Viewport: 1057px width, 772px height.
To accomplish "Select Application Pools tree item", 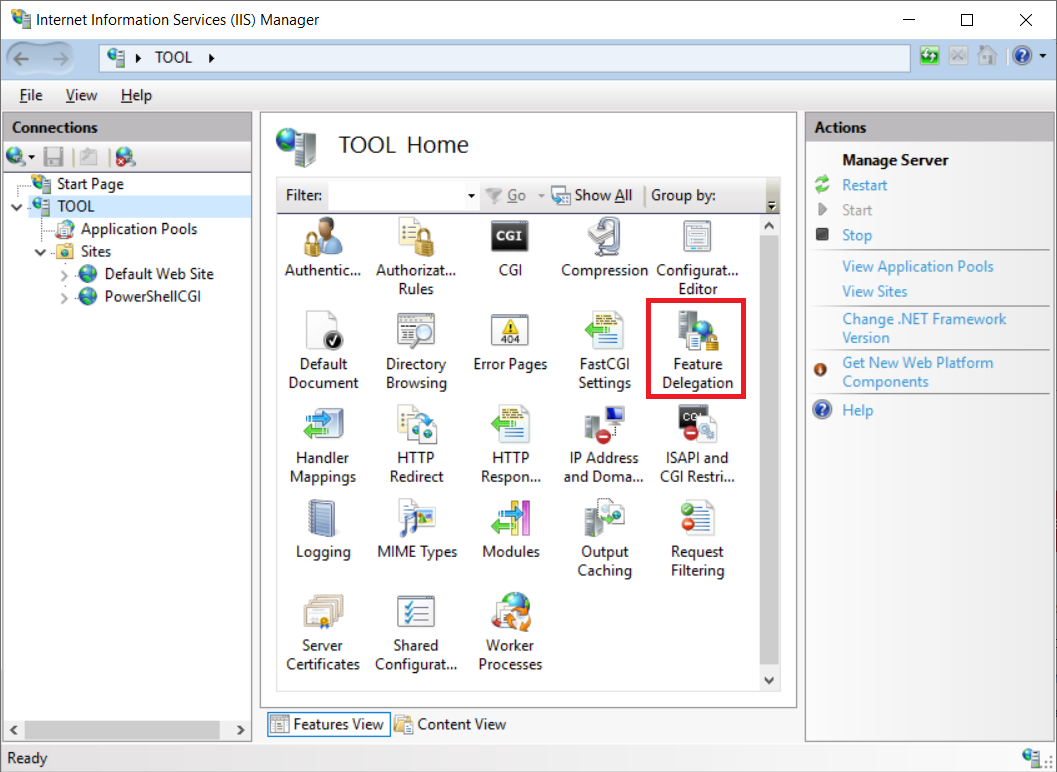I will (139, 229).
